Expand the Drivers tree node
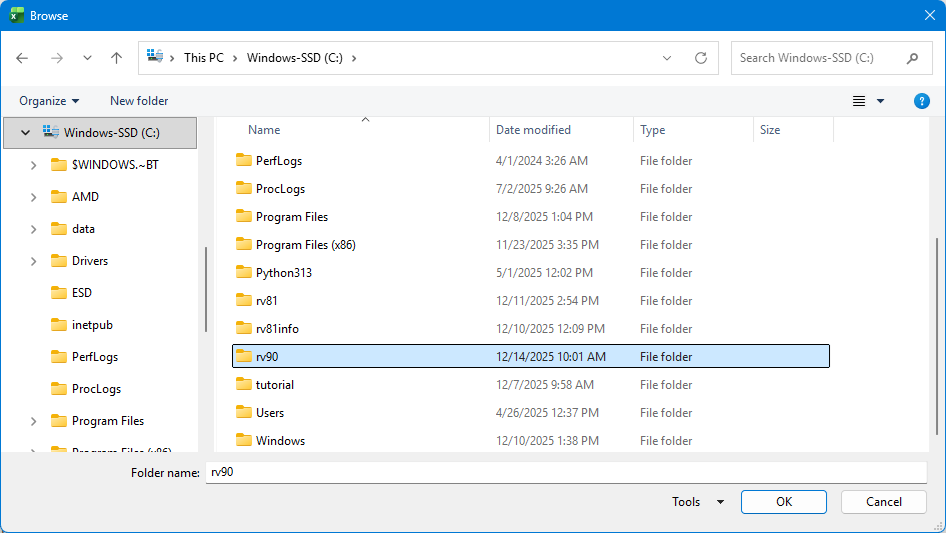Viewport: 946px width, 533px height. (33, 261)
